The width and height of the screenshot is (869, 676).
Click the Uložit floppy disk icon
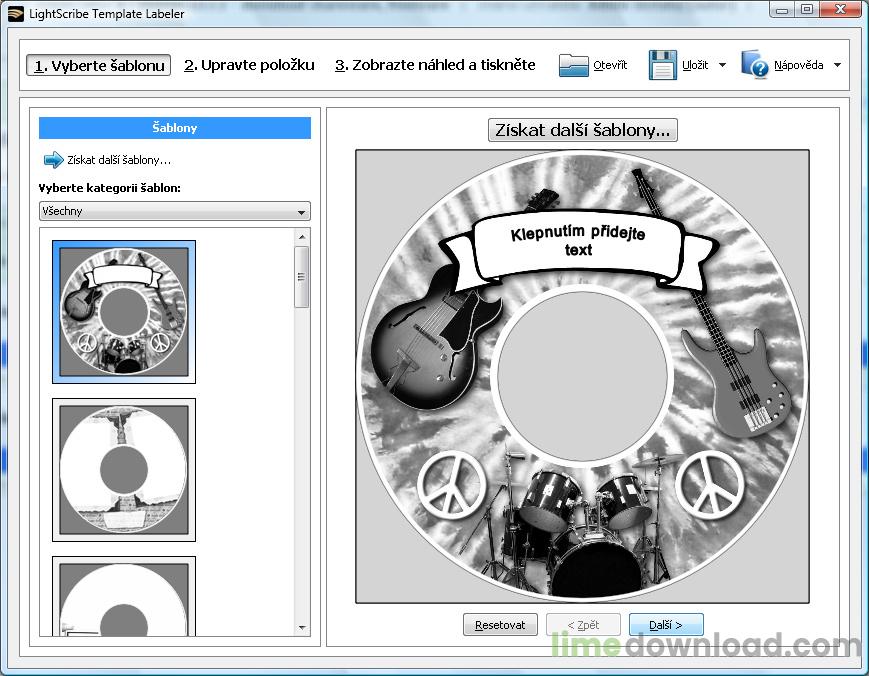pyautogui.click(x=663, y=65)
